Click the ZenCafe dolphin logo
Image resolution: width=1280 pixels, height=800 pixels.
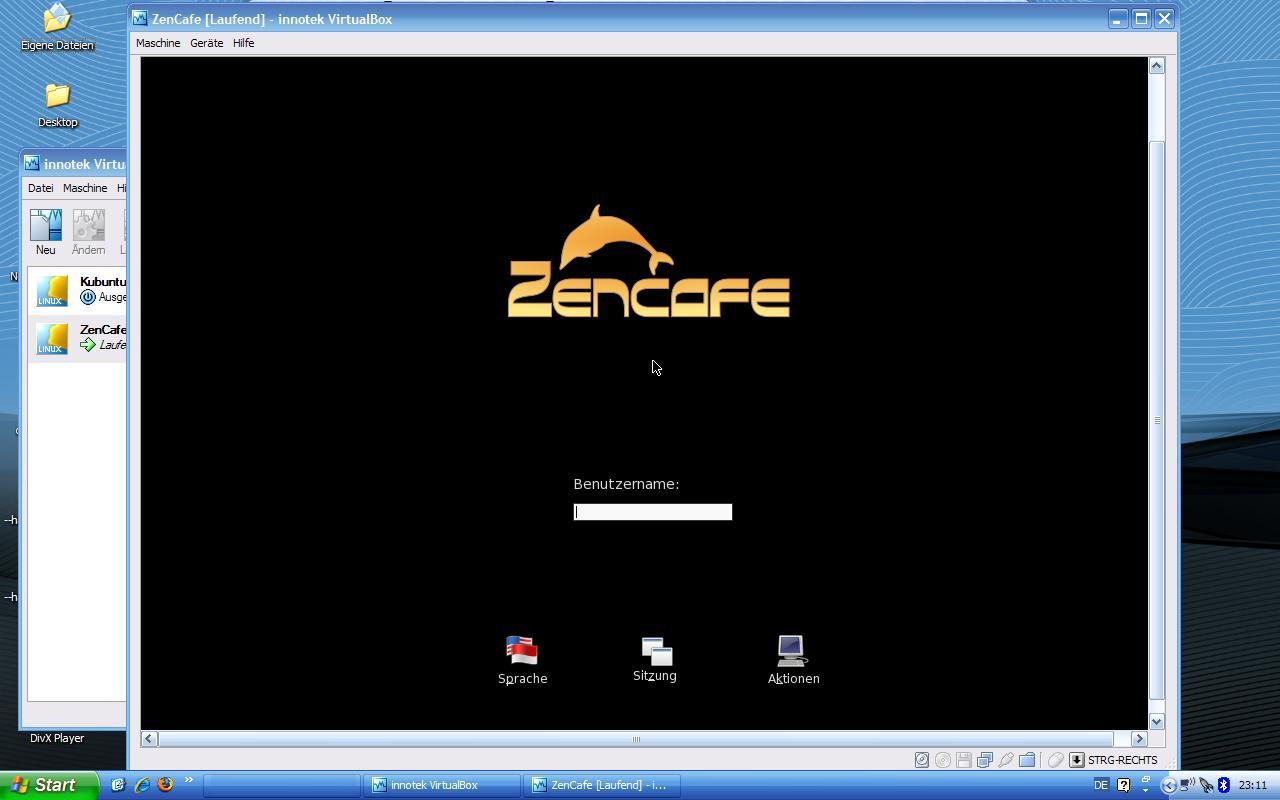pos(649,261)
